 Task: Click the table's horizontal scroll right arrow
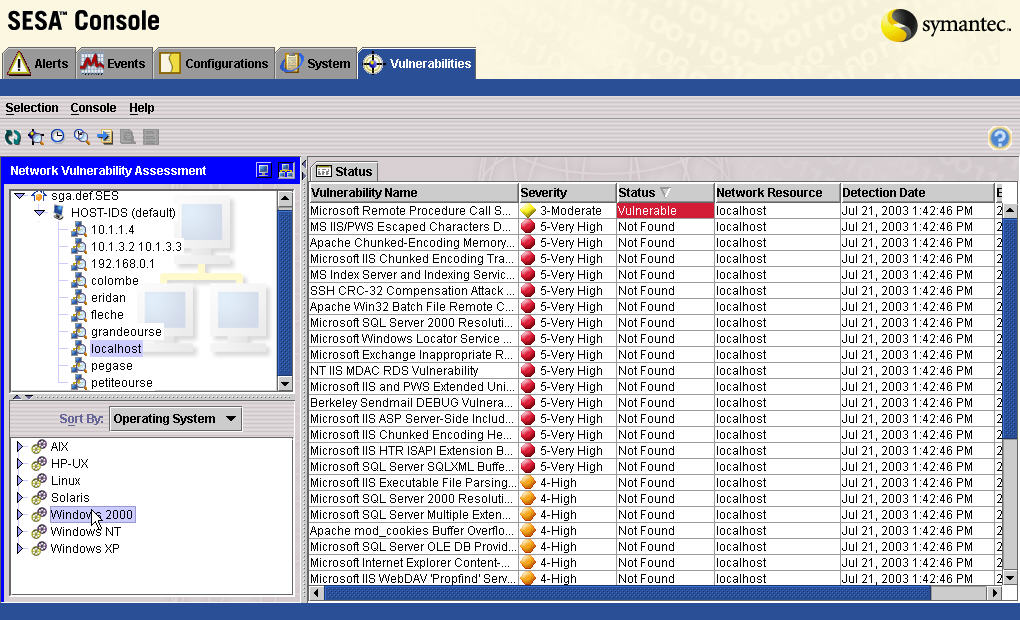click(994, 593)
